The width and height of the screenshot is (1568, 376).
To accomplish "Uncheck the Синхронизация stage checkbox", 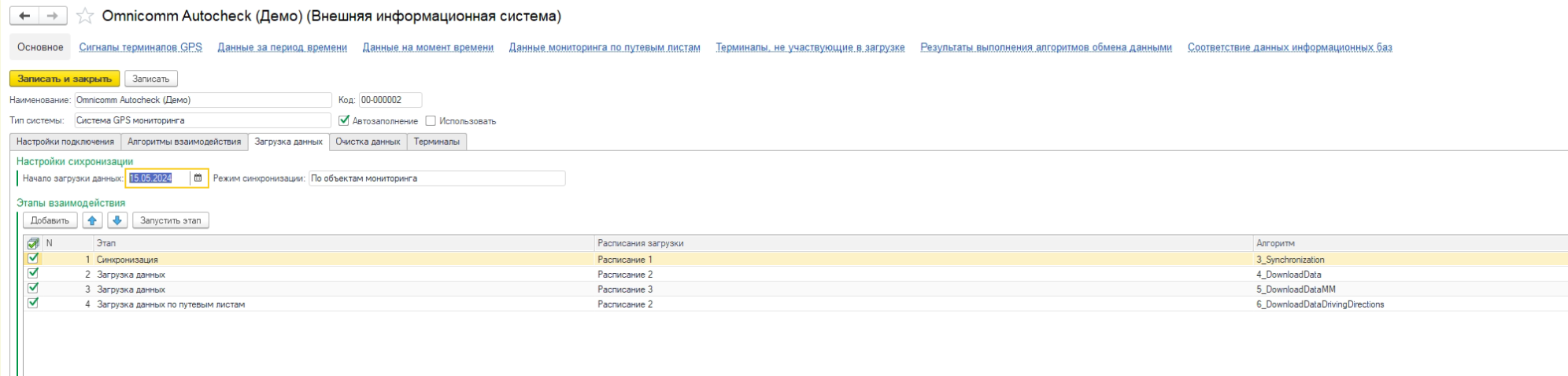I will [x=33, y=259].
